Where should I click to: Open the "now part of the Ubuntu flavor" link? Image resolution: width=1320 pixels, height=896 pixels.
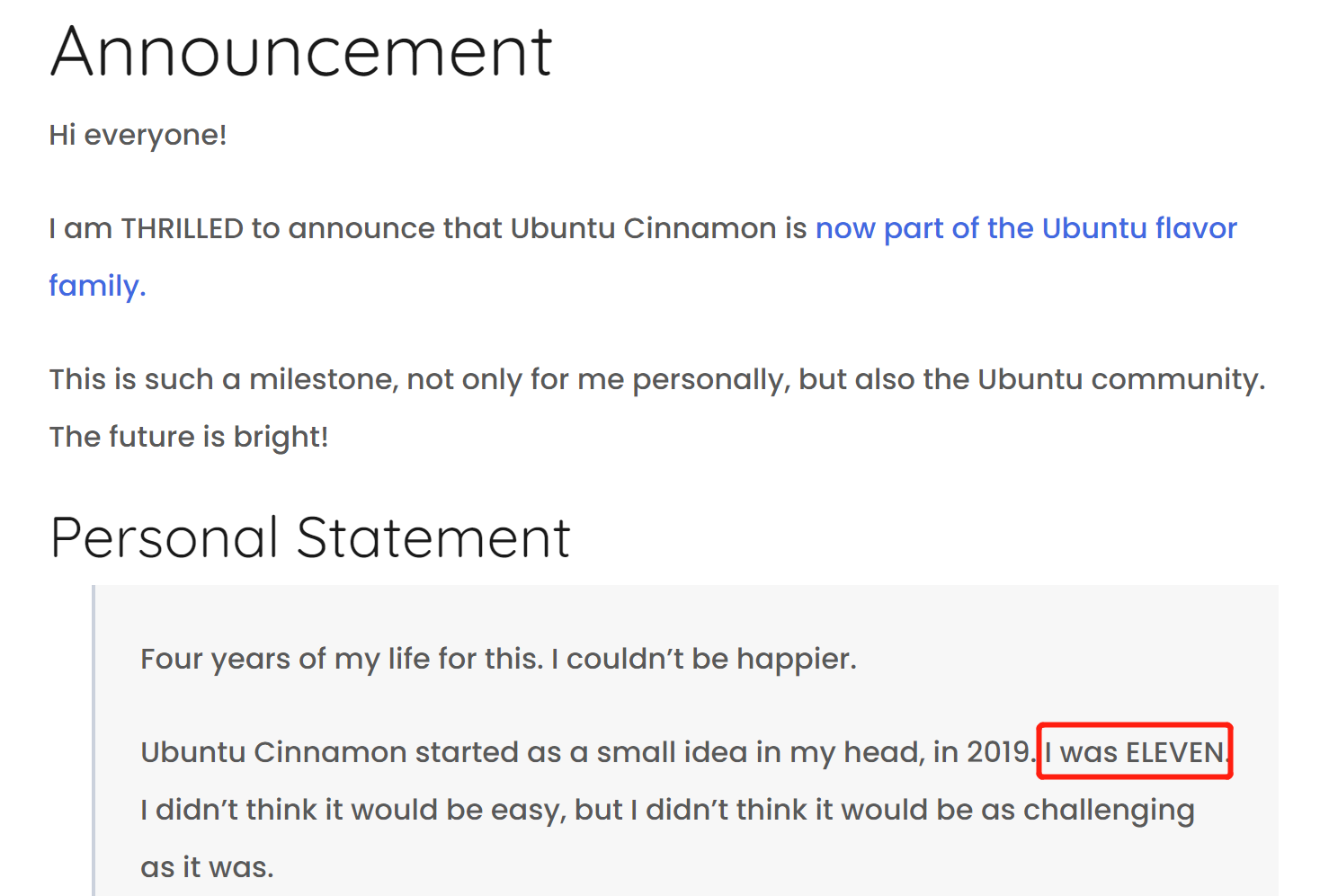point(1026,228)
